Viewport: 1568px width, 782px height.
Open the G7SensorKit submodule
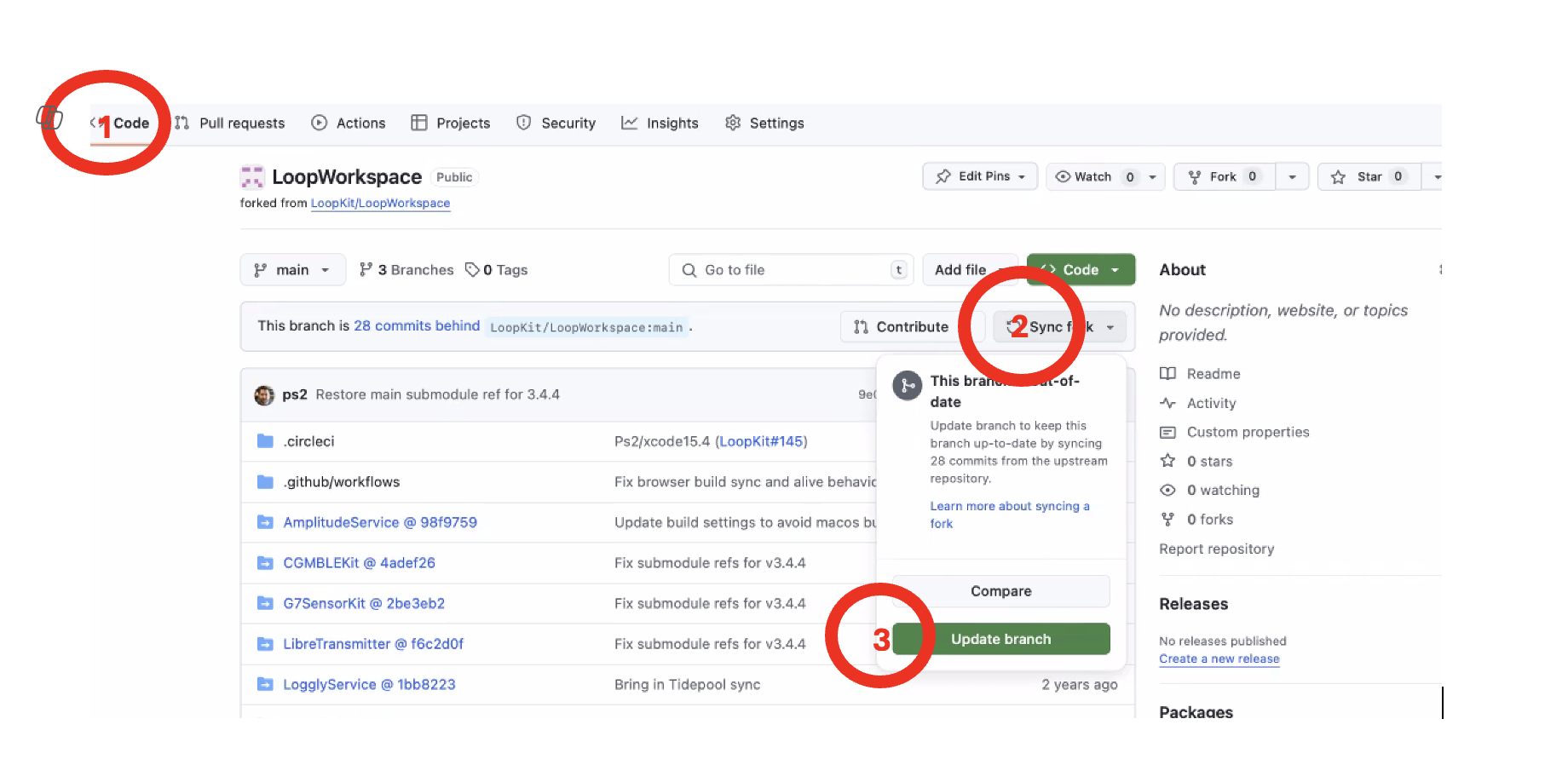coord(364,603)
